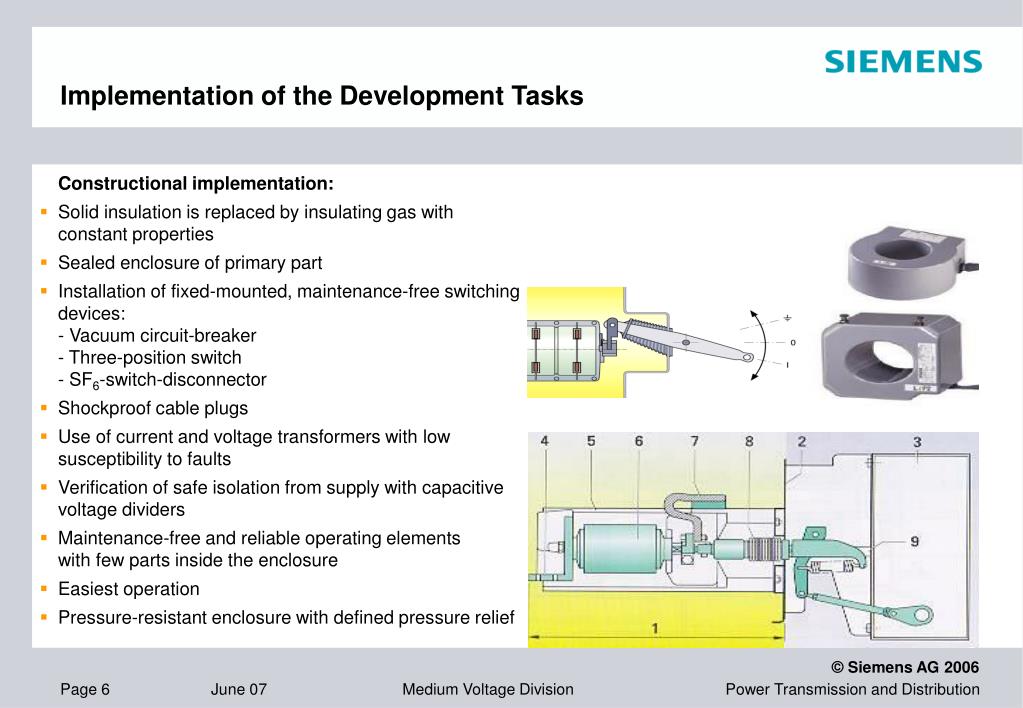Click label number 7 in the diagram

click(694, 440)
